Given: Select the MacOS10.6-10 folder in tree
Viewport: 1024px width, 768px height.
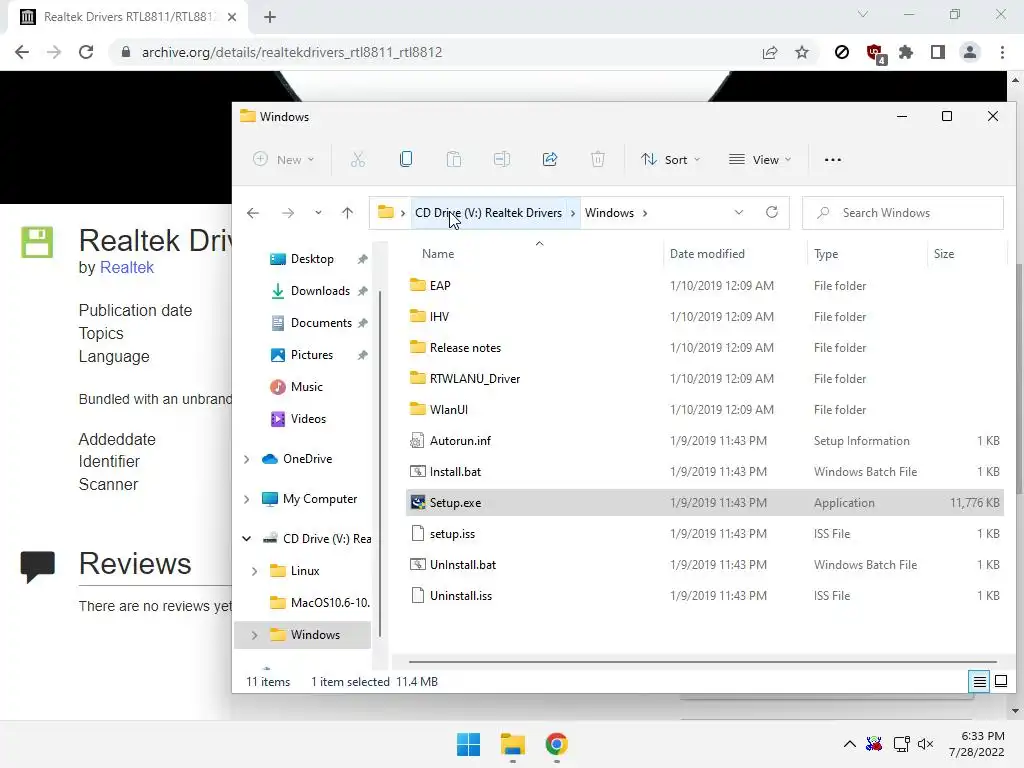Looking at the screenshot, I should click(320, 603).
